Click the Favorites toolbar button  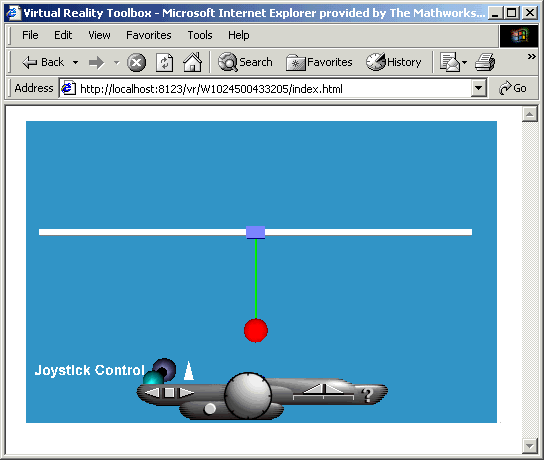tap(319, 62)
